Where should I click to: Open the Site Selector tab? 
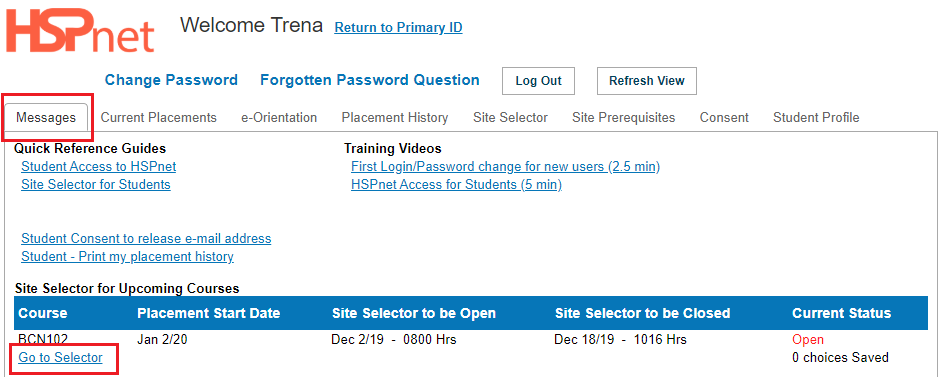510,118
